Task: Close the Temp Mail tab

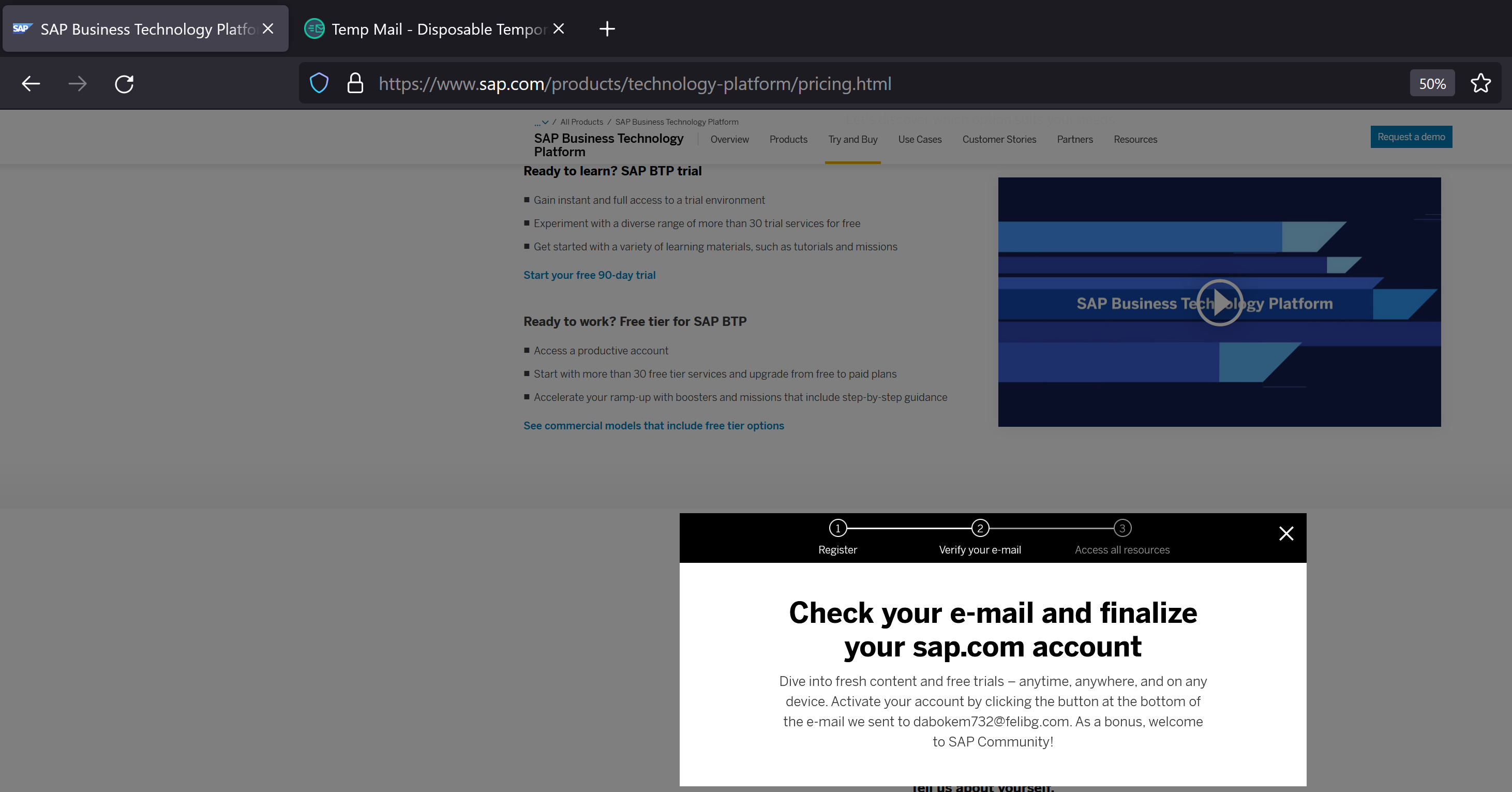Action: (x=559, y=29)
